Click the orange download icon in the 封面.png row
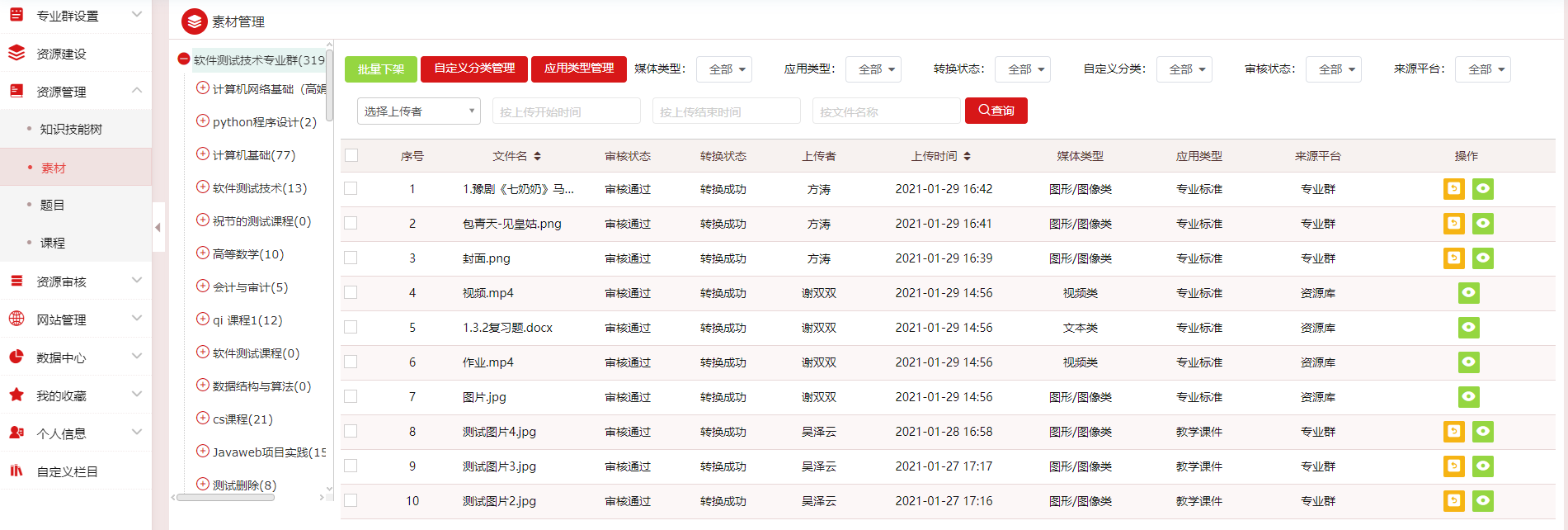Screen dimensions: 1568x530 [1453, 258]
